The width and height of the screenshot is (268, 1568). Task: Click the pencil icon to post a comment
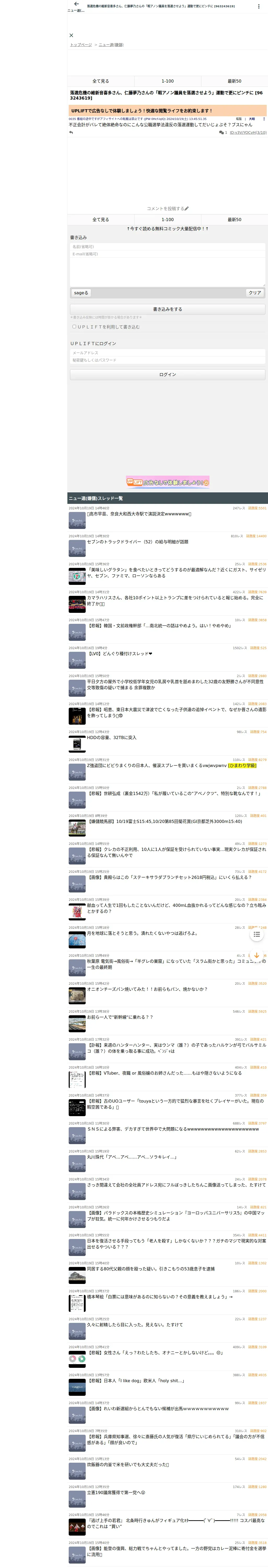tap(187, 209)
